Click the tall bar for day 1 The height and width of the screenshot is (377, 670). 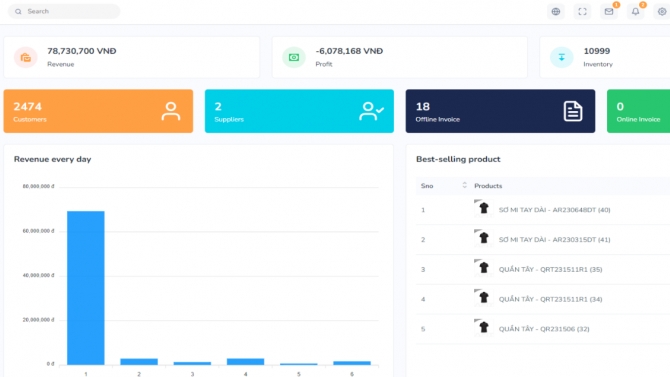(85, 288)
